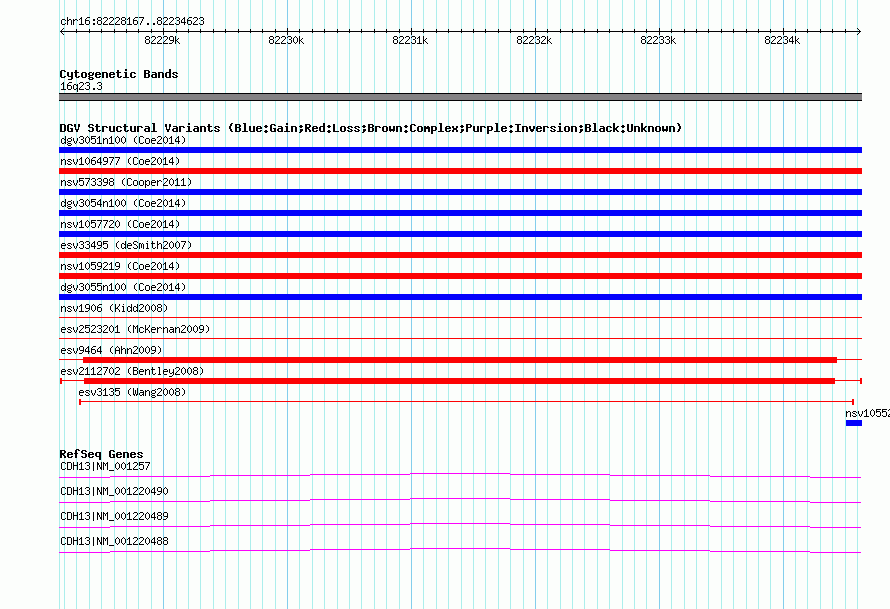Click the 82232k ruler tick label

click(534, 40)
